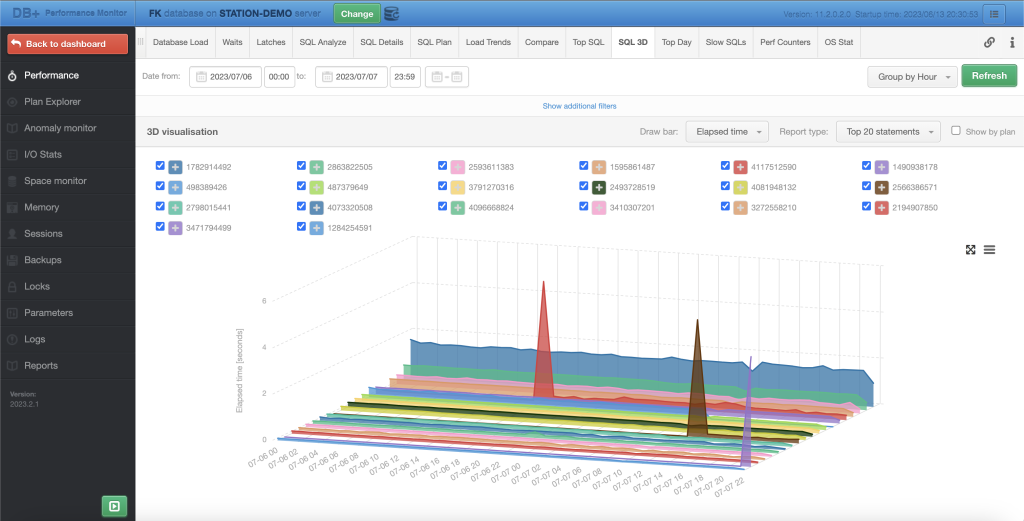Uncheck statement 1782914492 checkbox

pyautogui.click(x=160, y=166)
